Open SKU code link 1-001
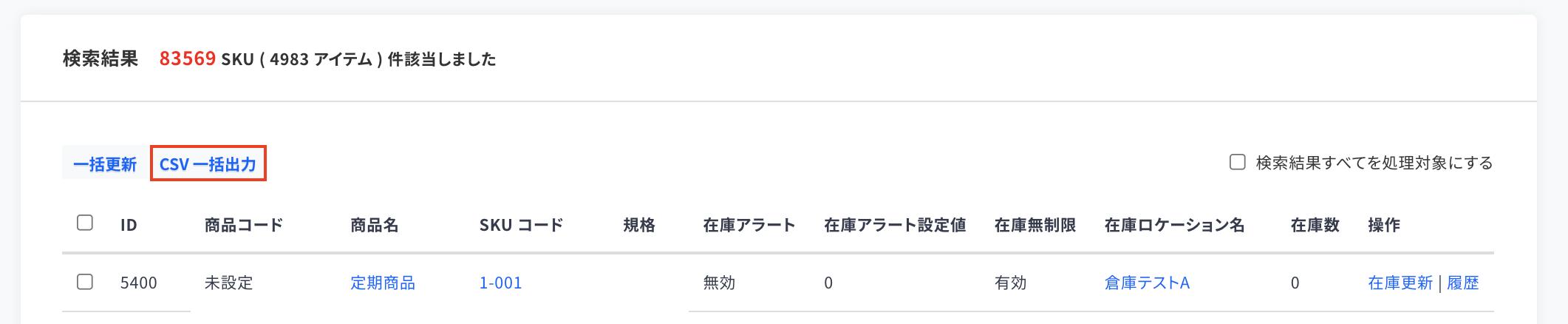Viewport: 1568px width, 324px height. pos(500,283)
